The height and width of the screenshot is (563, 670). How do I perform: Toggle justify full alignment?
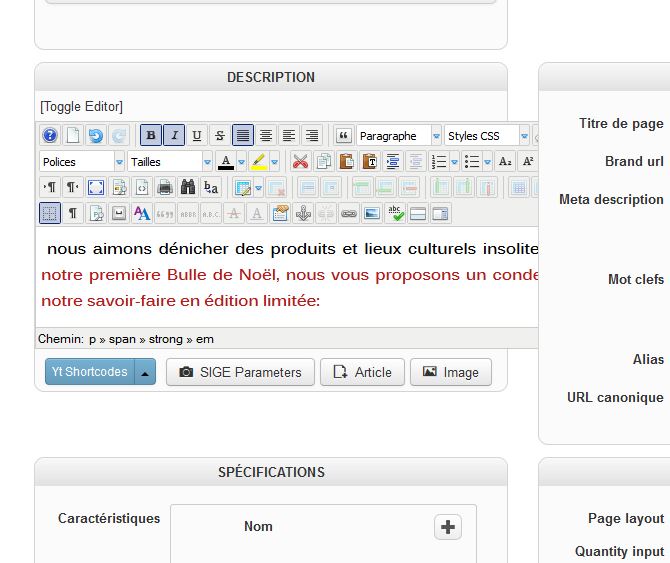[243, 135]
